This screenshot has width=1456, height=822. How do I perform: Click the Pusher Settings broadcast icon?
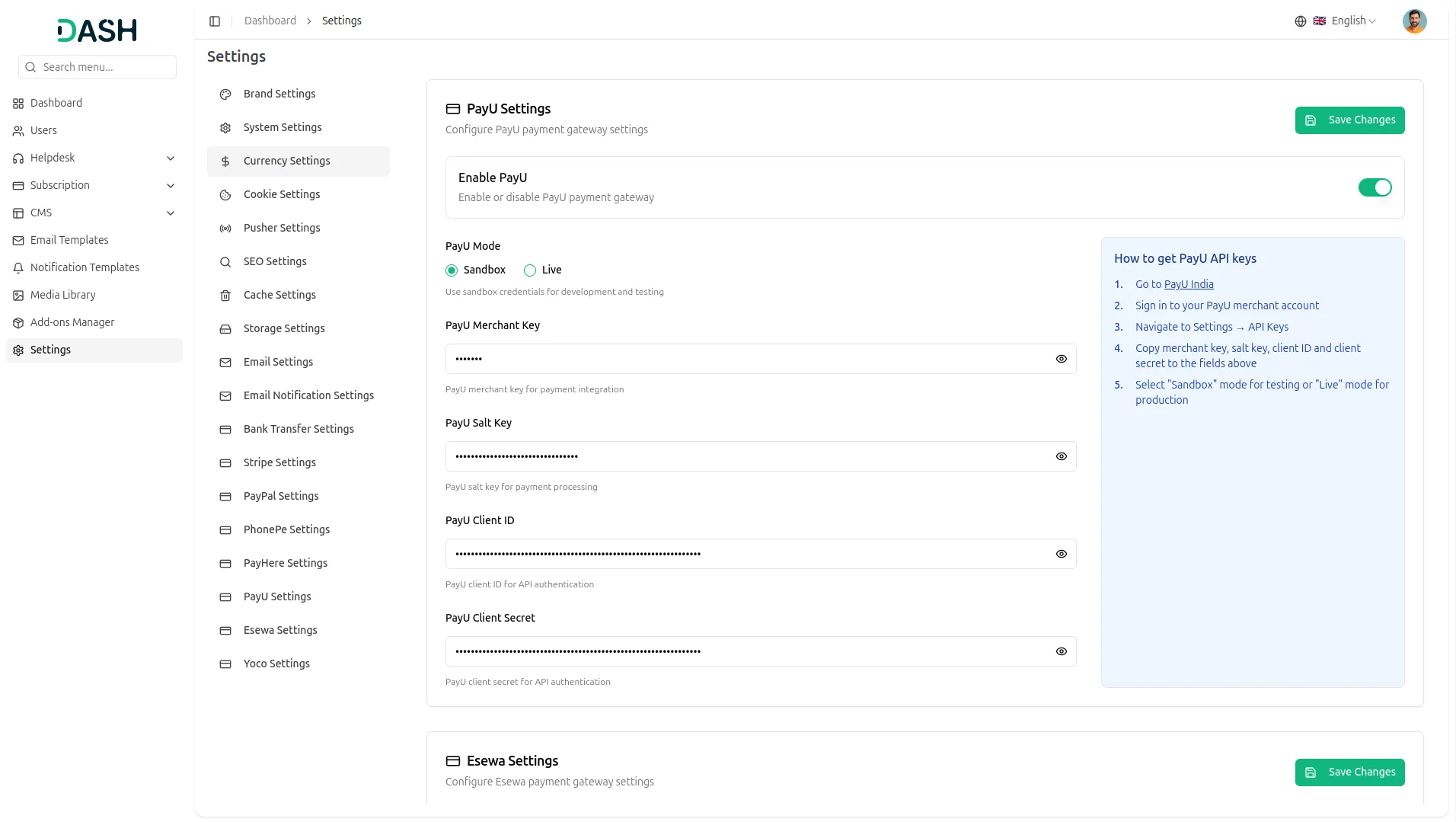pos(225,229)
